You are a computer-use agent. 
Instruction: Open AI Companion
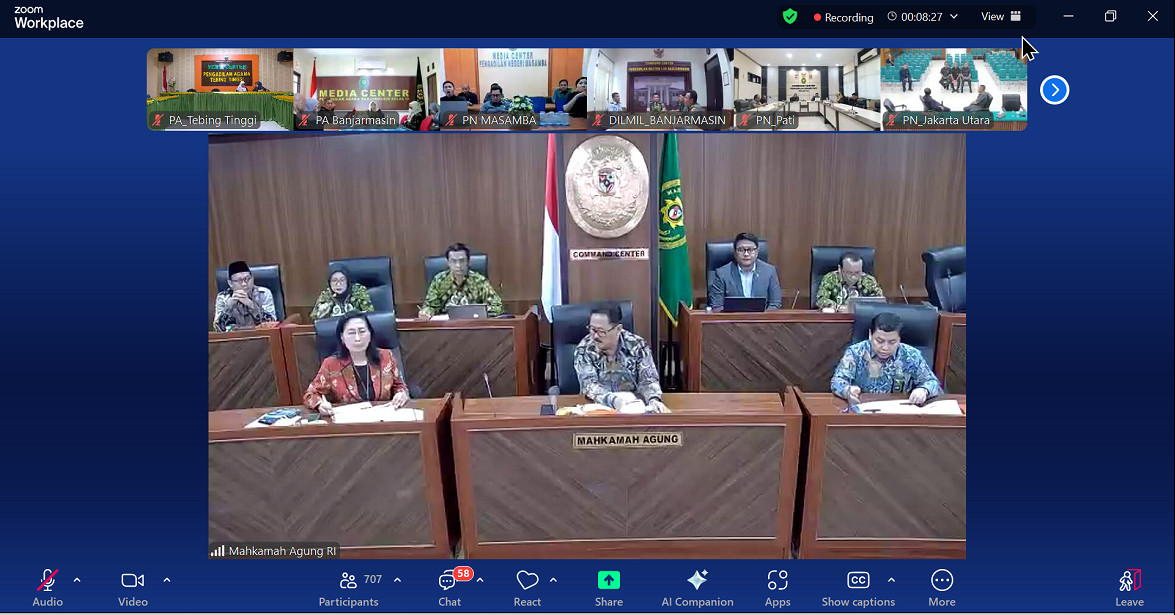point(697,588)
